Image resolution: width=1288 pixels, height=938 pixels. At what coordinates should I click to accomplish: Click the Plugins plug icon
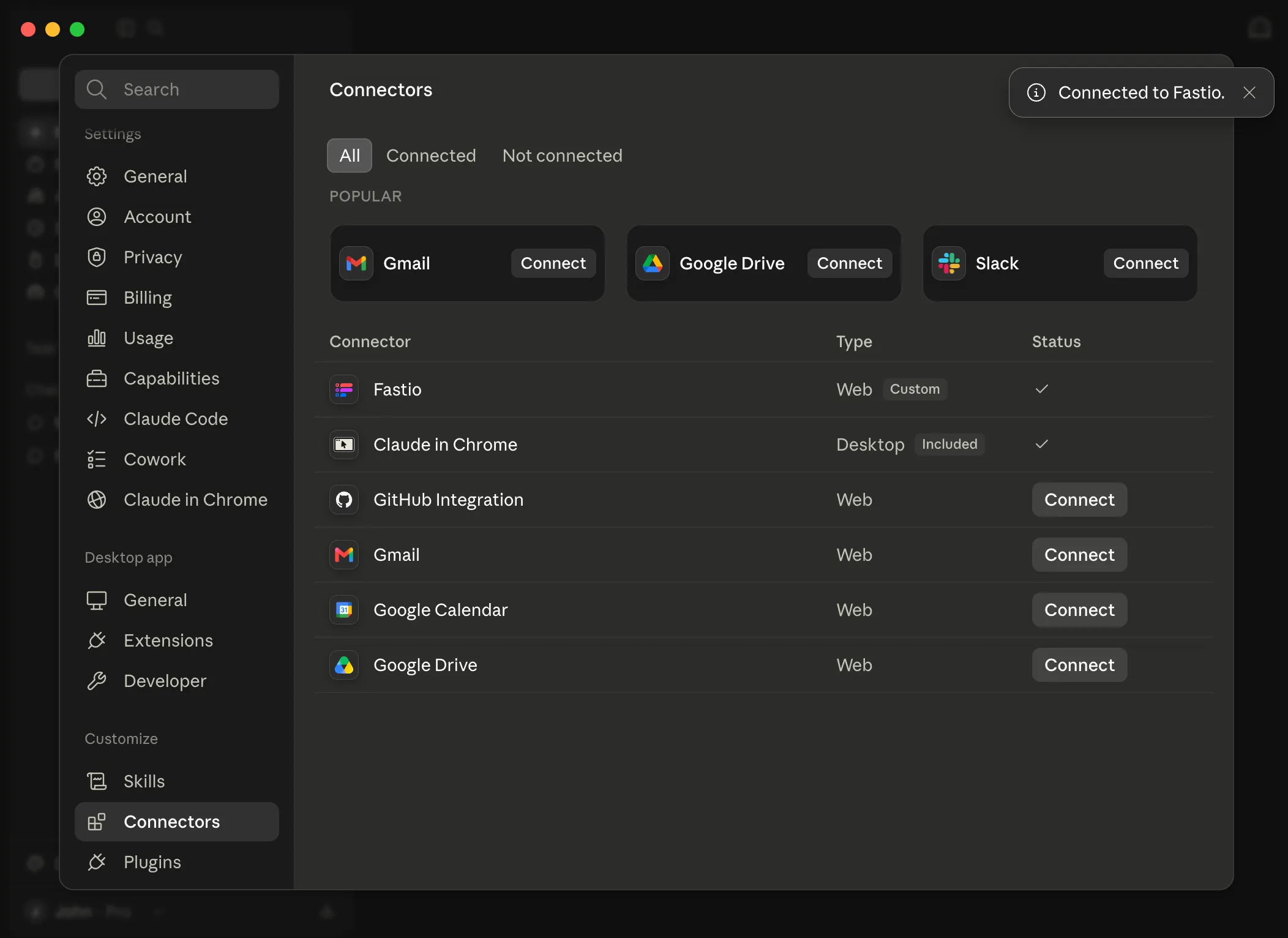97,862
